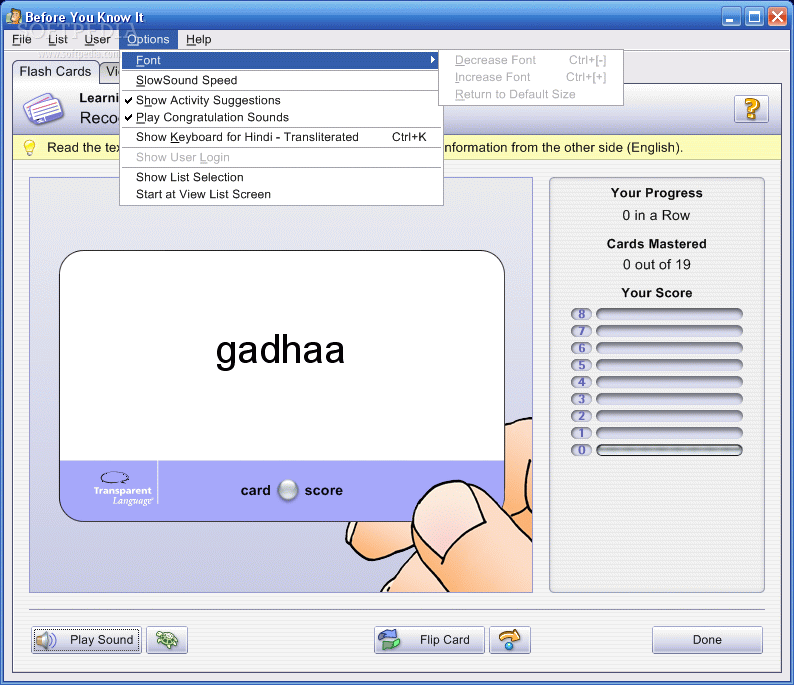Click the yellow question mark help icon

(x=751, y=108)
